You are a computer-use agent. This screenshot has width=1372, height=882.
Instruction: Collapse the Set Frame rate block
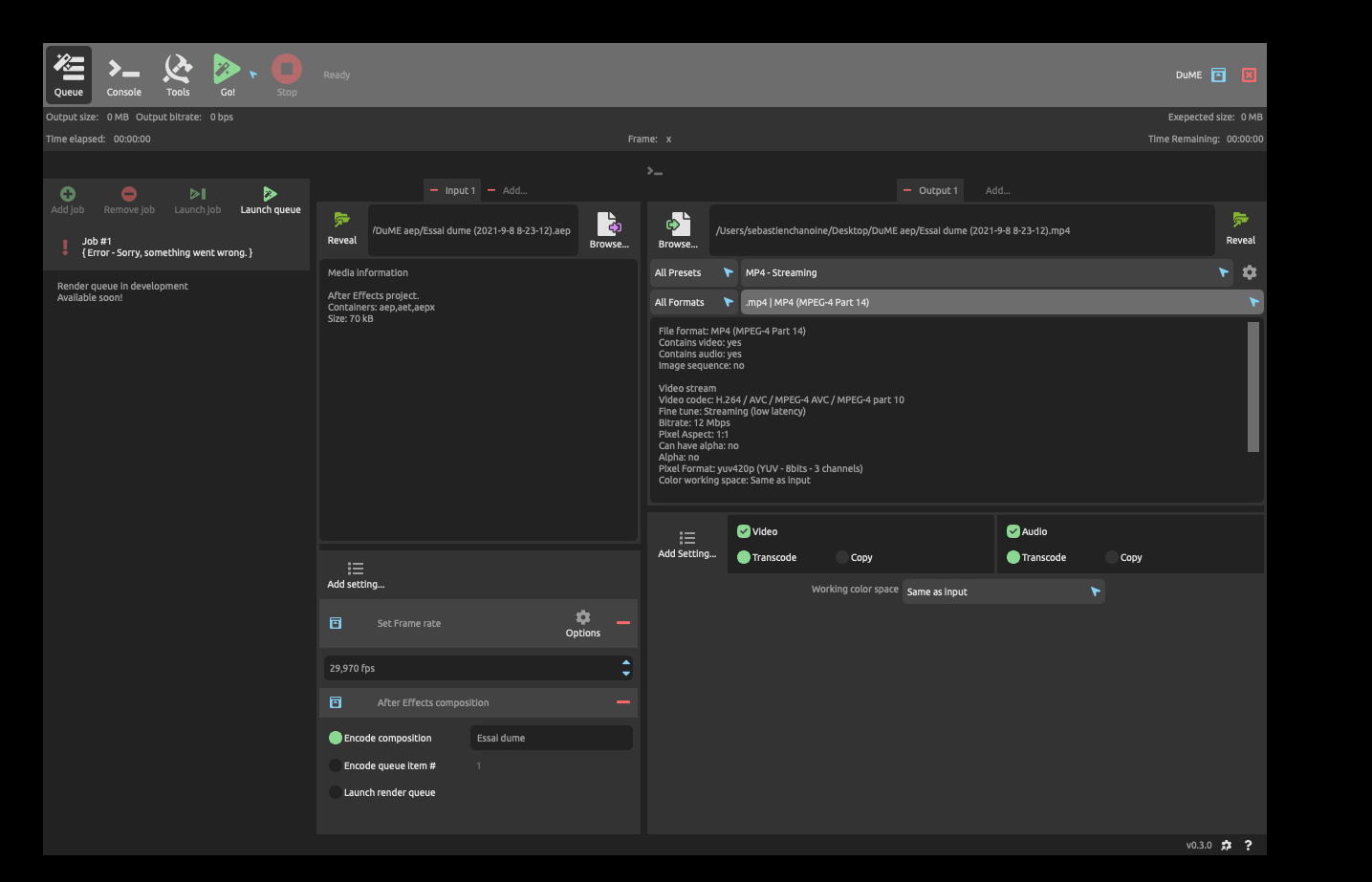[x=336, y=623]
